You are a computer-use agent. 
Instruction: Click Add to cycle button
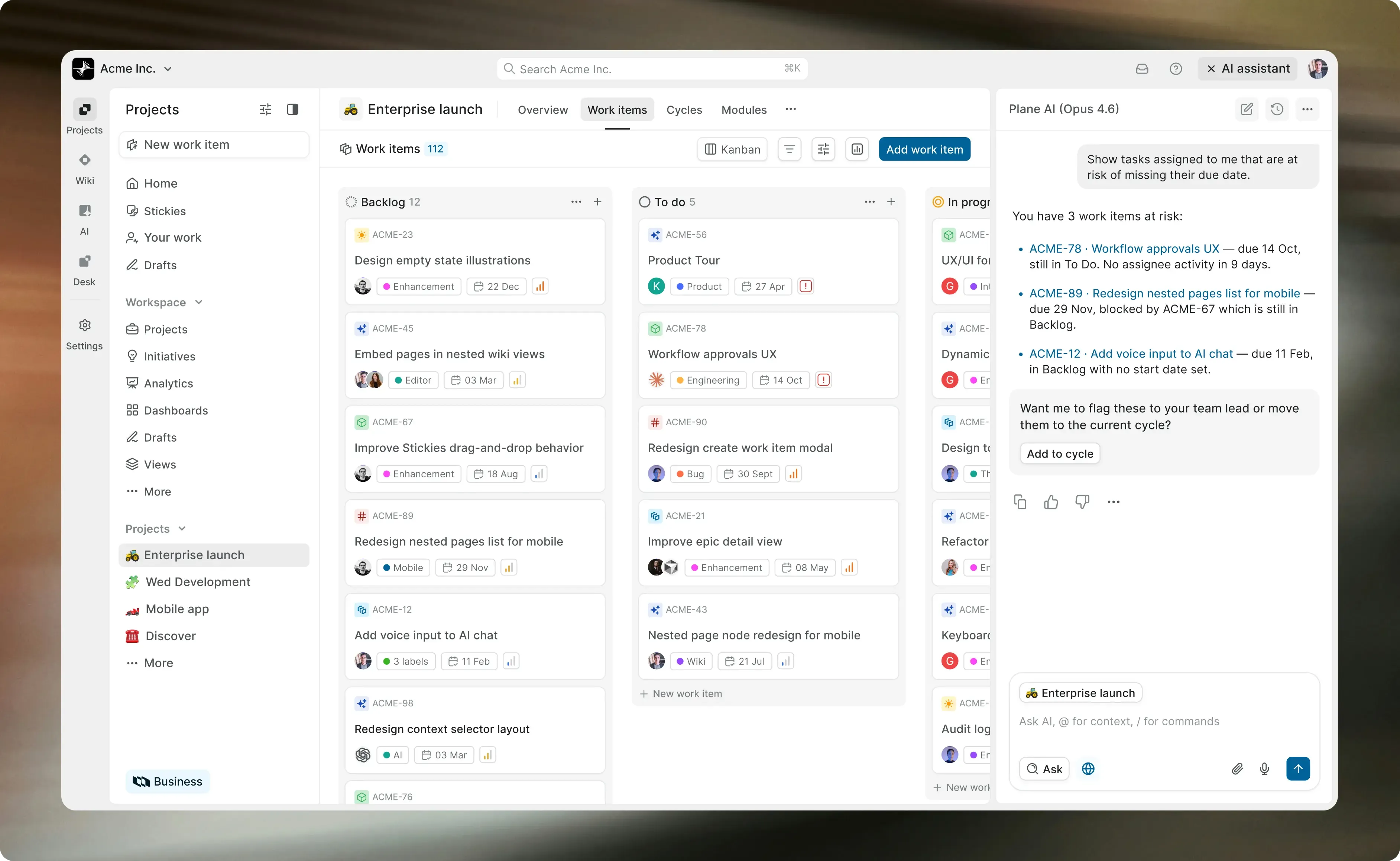(x=1060, y=453)
